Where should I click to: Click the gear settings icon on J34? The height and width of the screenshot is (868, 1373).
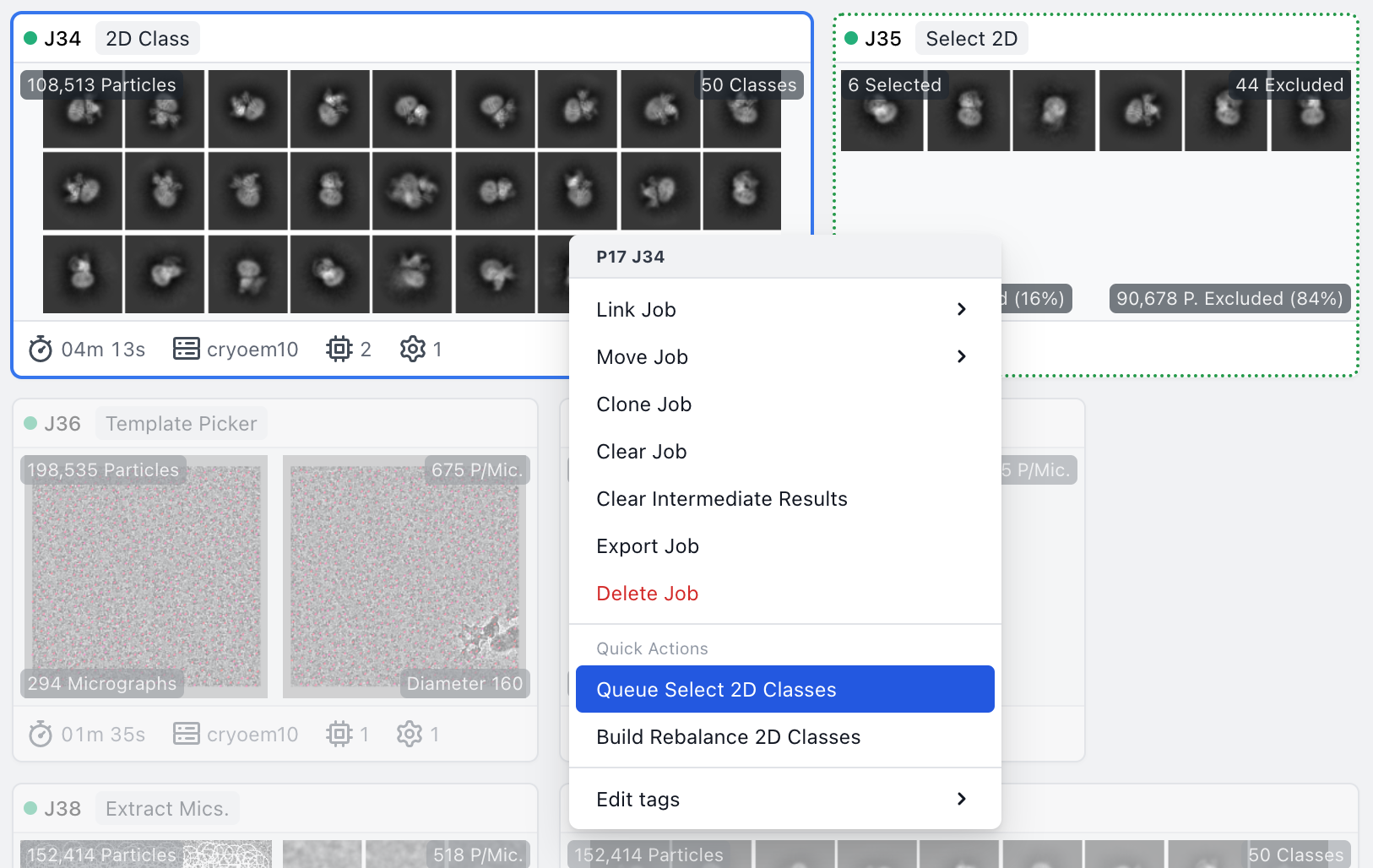pos(412,349)
